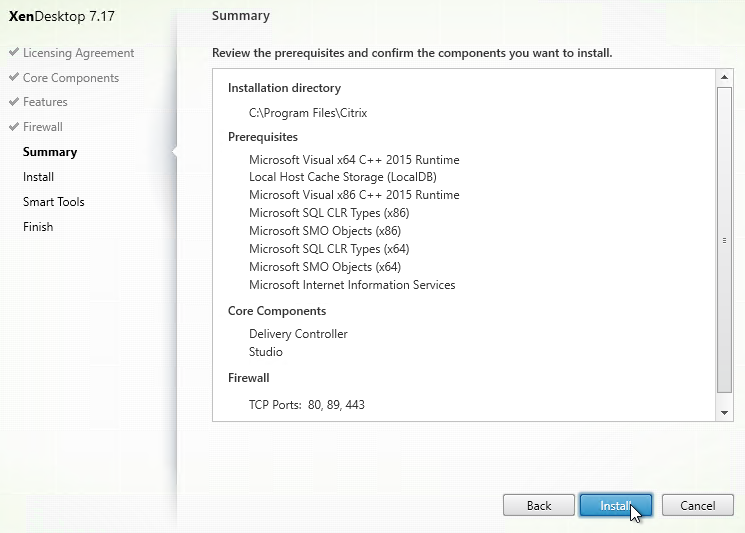The image size is (745, 533).
Task: Click Studio under Core Components list
Action: click(266, 352)
